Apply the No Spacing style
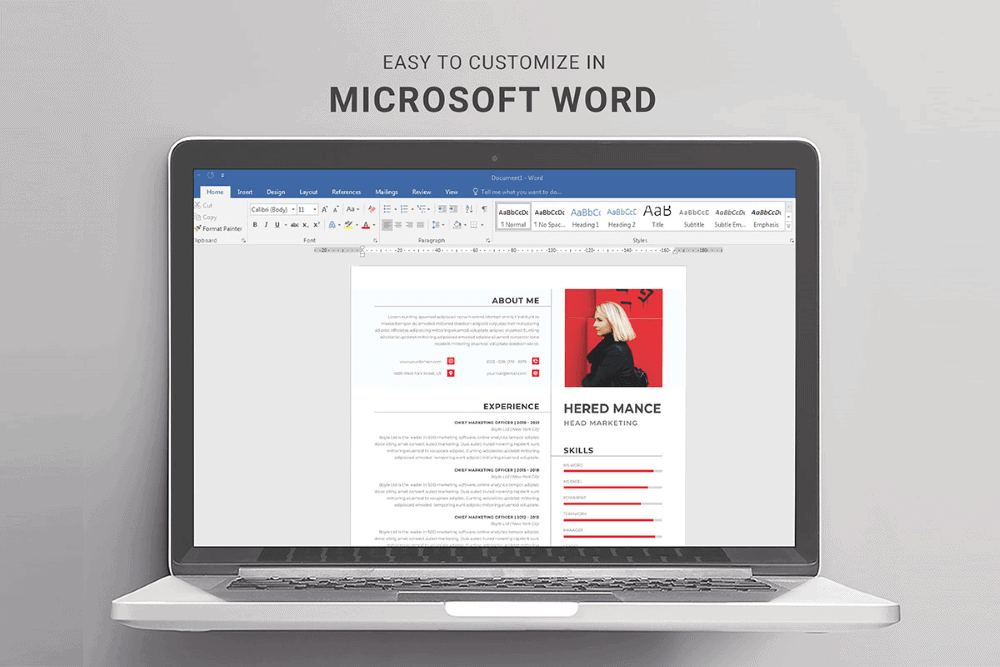1000x667 pixels. pos(549,217)
